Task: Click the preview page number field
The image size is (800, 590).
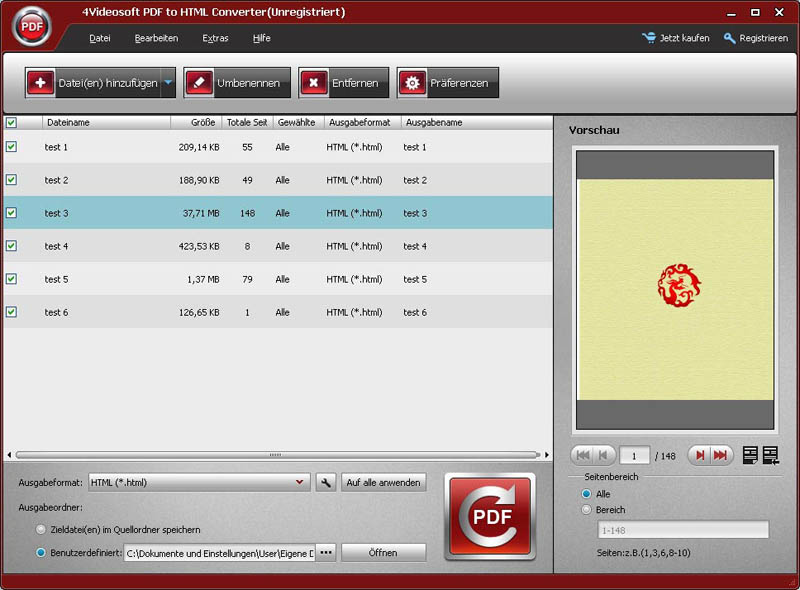Action: click(x=634, y=455)
